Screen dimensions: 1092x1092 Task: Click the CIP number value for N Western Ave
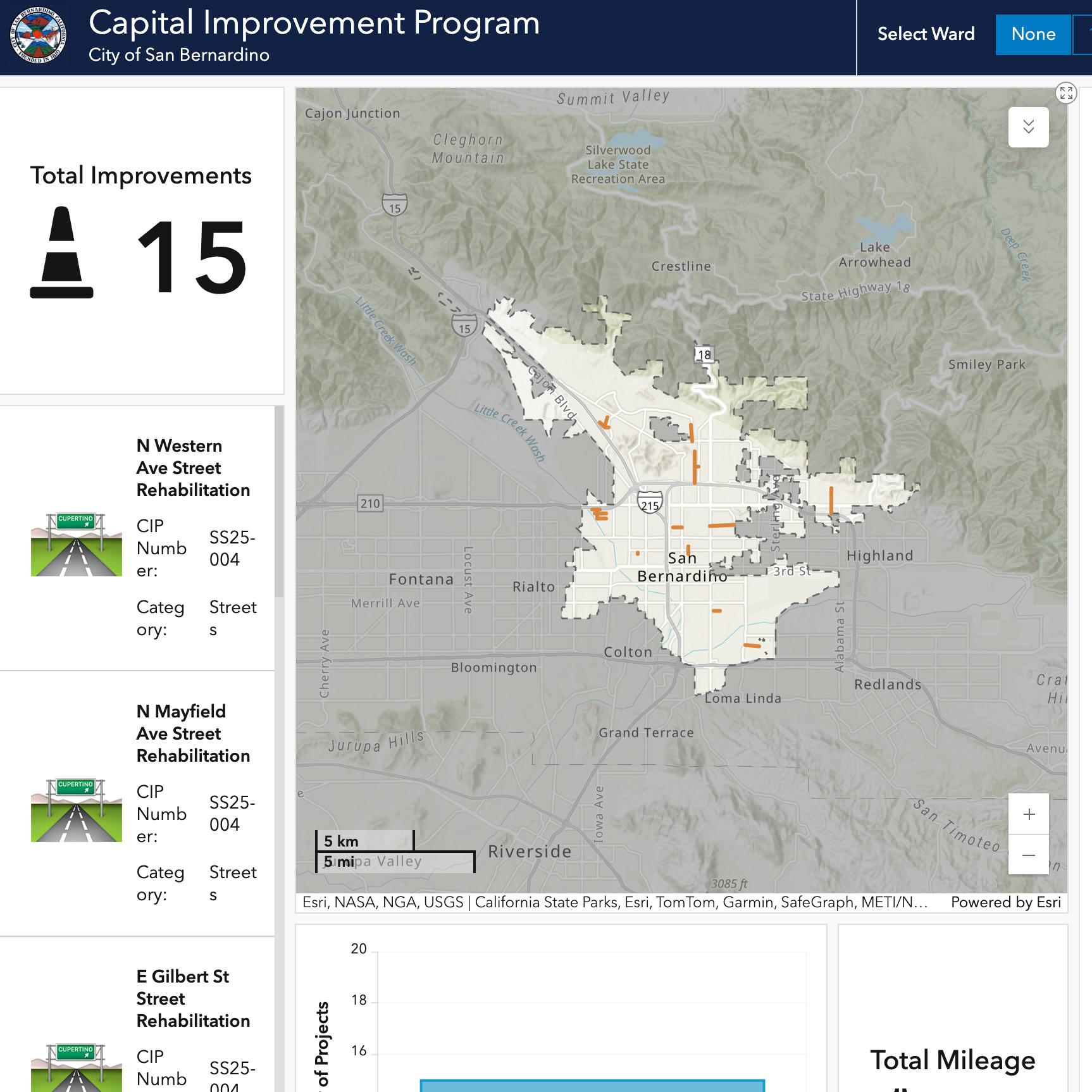(x=232, y=549)
